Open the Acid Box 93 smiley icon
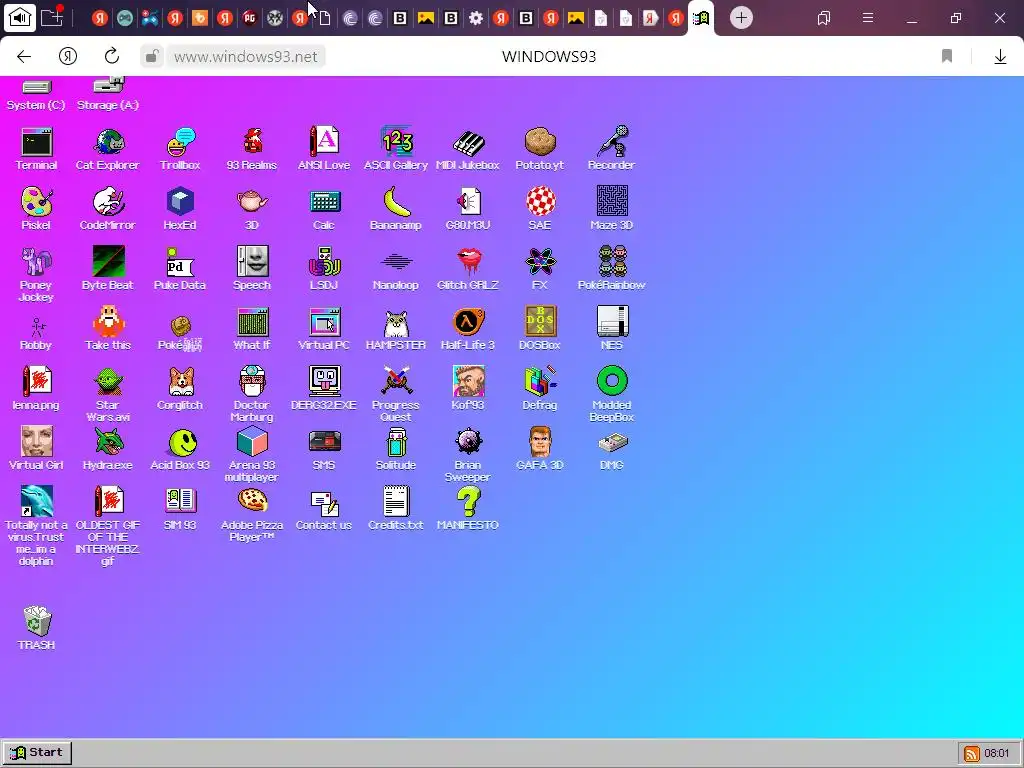The width and height of the screenshot is (1024, 768). pyautogui.click(x=180, y=449)
